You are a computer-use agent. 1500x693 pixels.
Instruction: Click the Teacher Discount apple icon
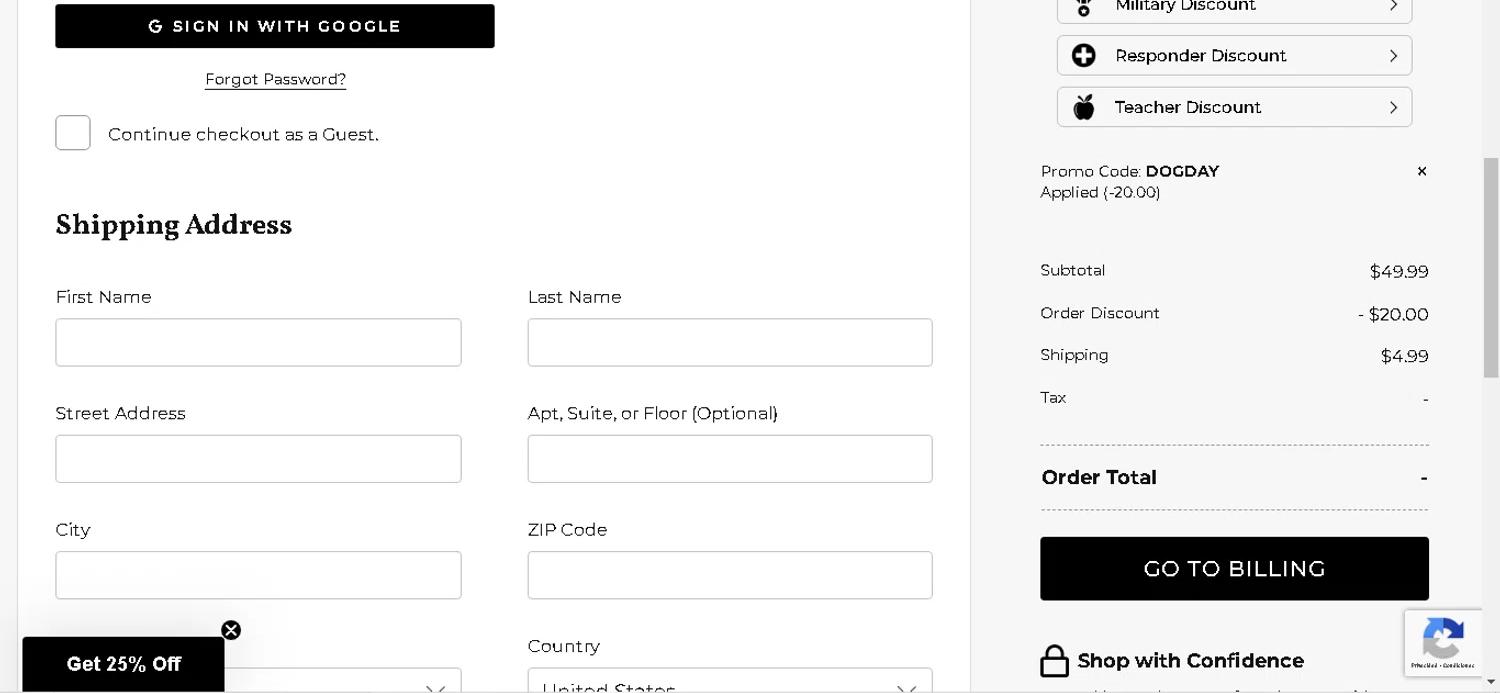click(1084, 107)
